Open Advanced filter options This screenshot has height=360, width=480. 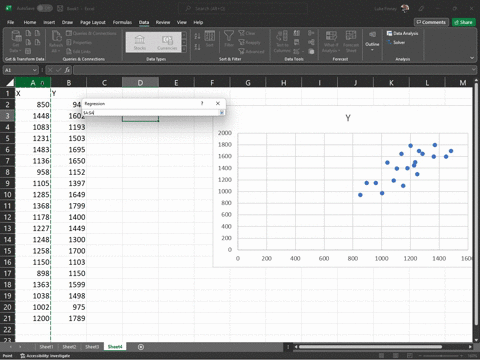click(x=251, y=51)
